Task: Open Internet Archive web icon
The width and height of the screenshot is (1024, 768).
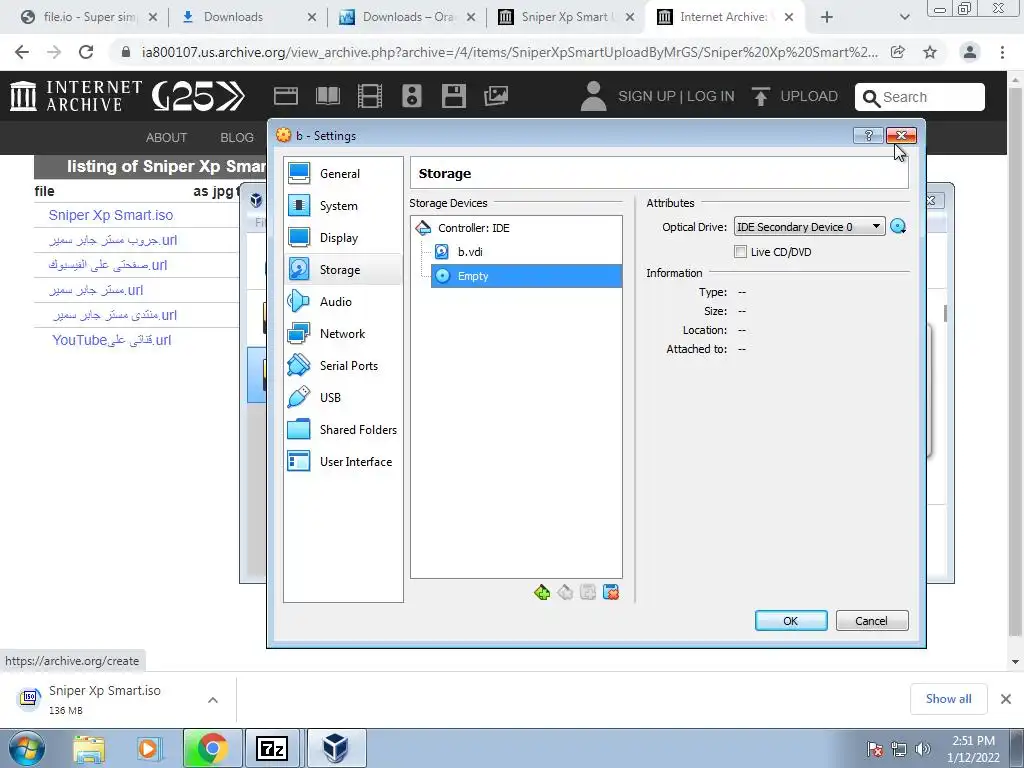Action: coord(285,96)
